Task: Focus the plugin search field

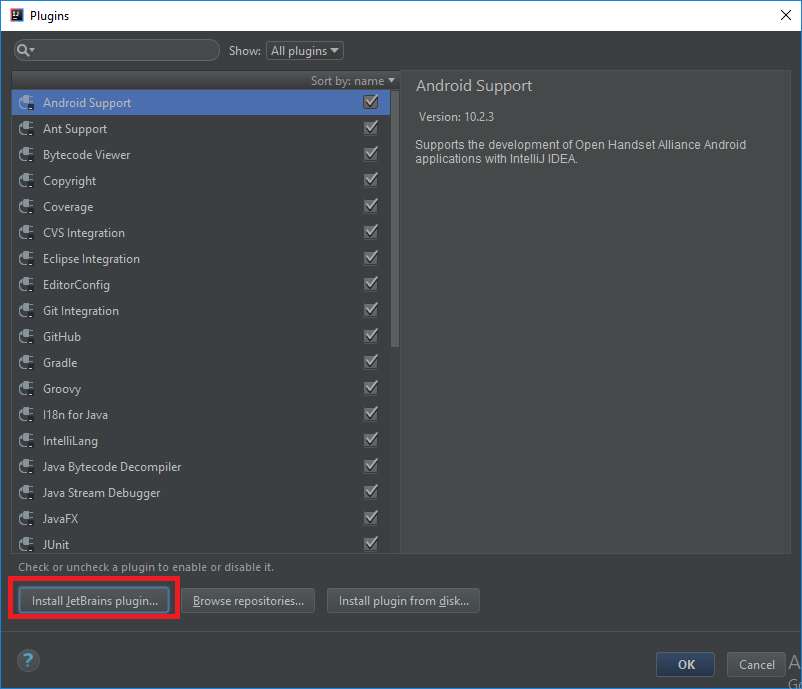Action: [117, 50]
